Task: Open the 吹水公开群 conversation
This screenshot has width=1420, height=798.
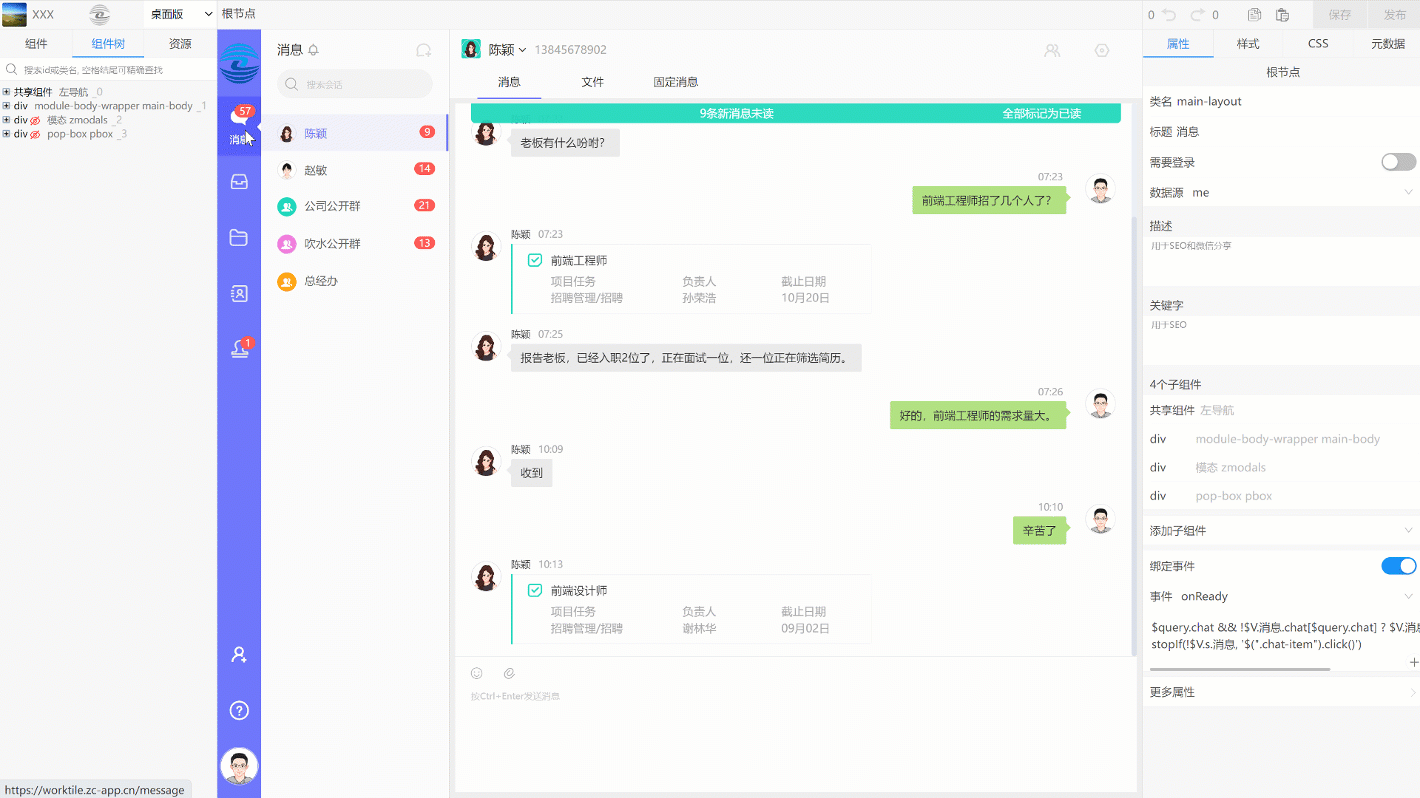Action: pyautogui.click(x=355, y=243)
